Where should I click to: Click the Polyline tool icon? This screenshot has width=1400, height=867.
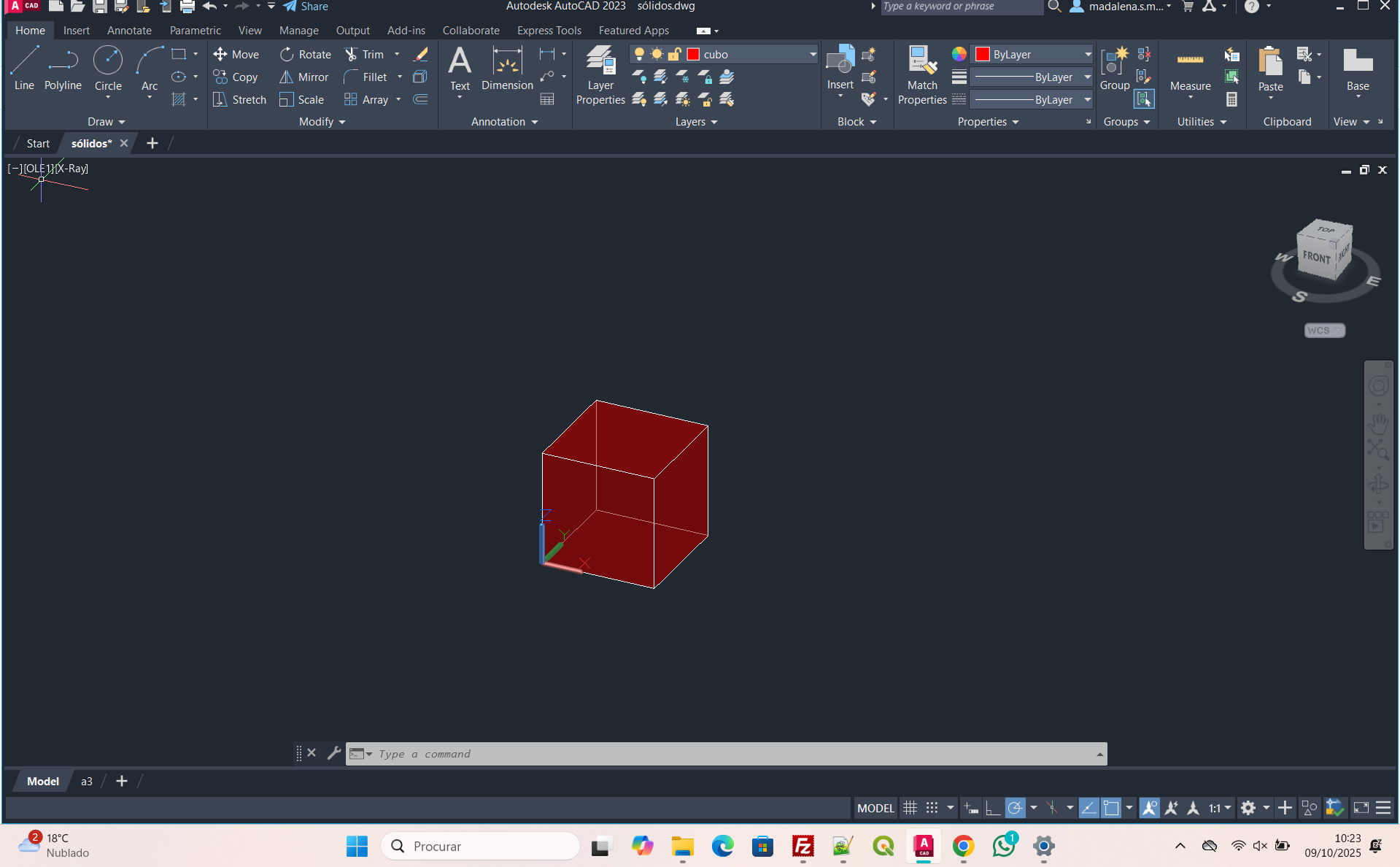[x=63, y=68]
